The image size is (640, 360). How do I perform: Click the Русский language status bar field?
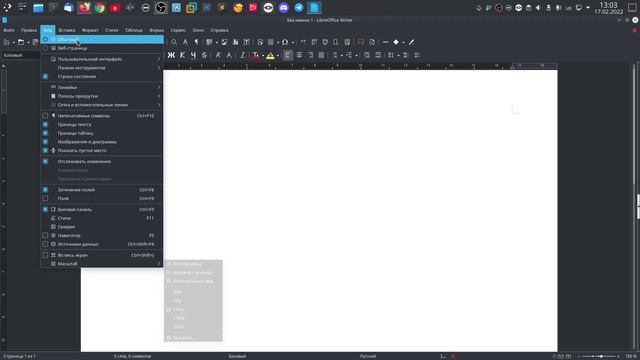coord(368,356)
